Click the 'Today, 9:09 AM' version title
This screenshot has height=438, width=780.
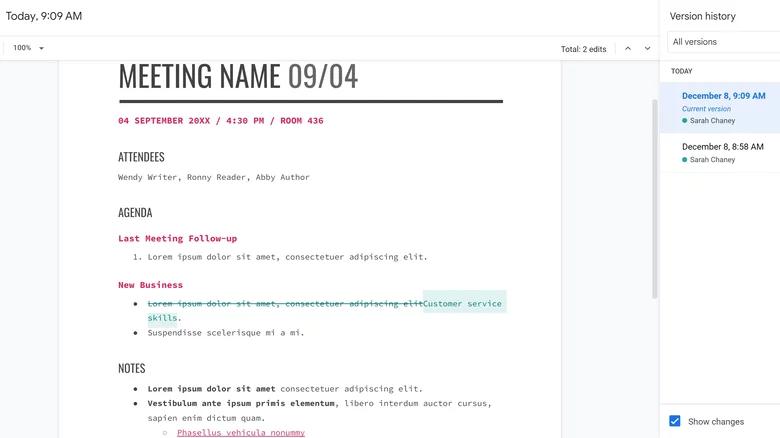(x=44, y=16)
